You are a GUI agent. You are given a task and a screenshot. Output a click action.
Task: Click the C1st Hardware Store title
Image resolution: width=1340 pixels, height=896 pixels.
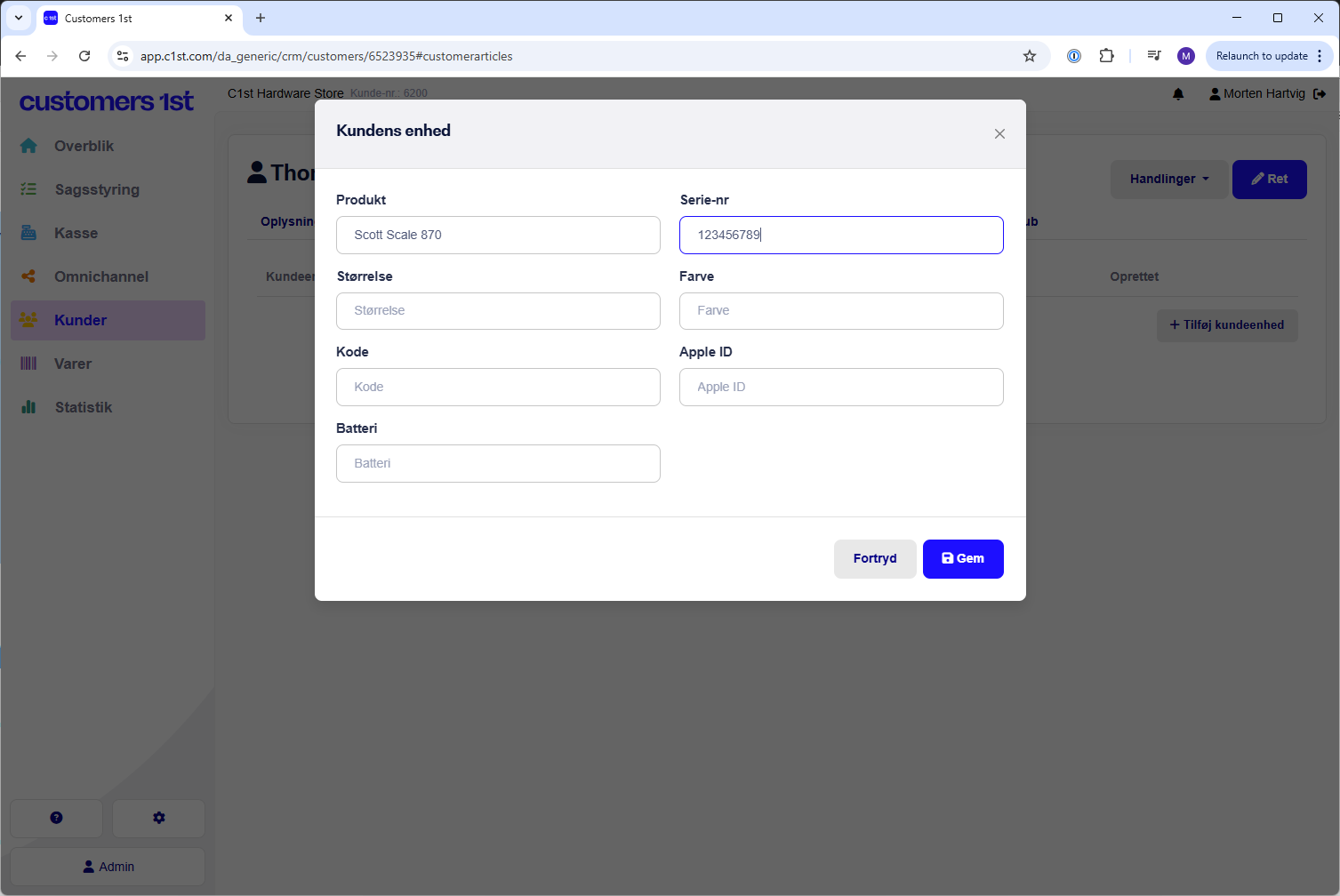coord(285,93)
